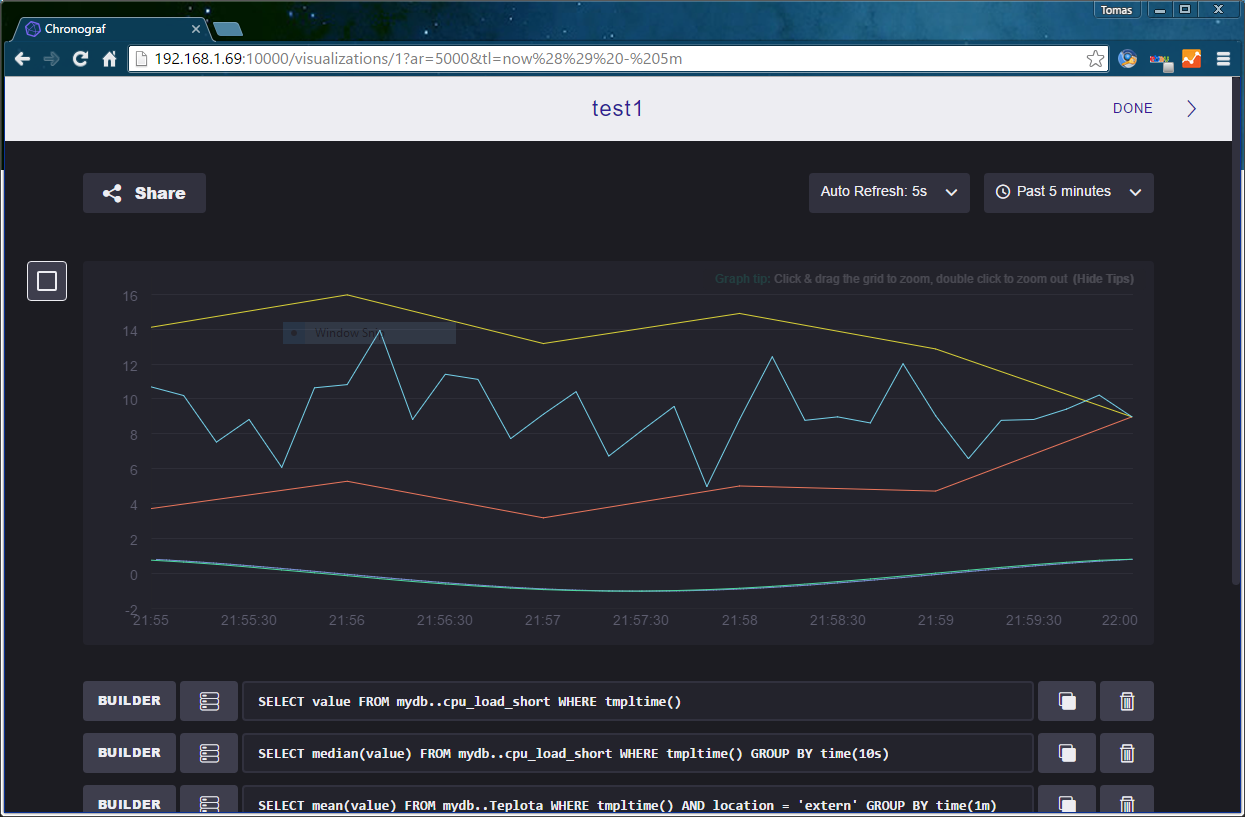Screen dimensions: 1245x817
Task: Click the SELECT median(value) query text field
Action: [637, 753]
